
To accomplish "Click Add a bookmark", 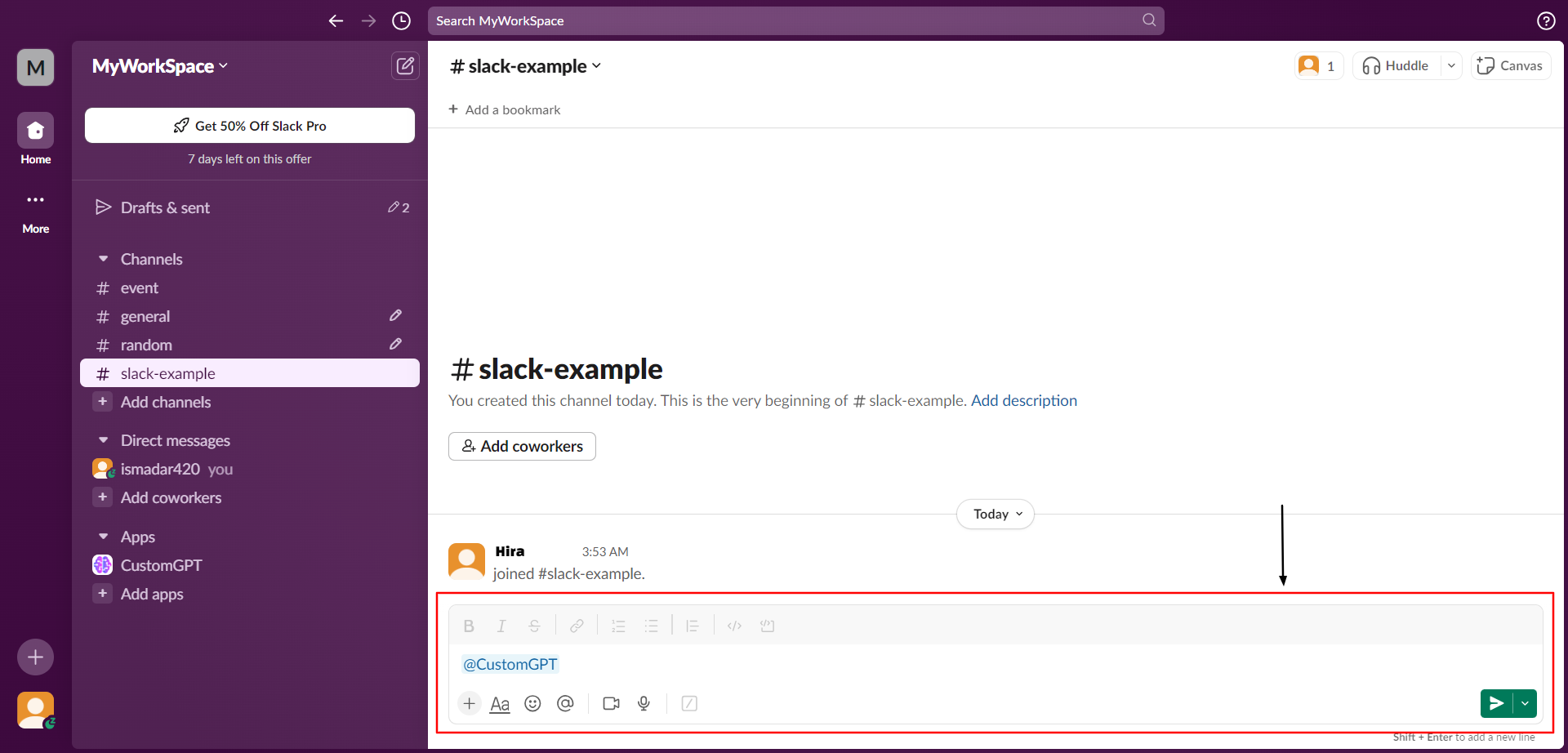I will tap(505, 109).
